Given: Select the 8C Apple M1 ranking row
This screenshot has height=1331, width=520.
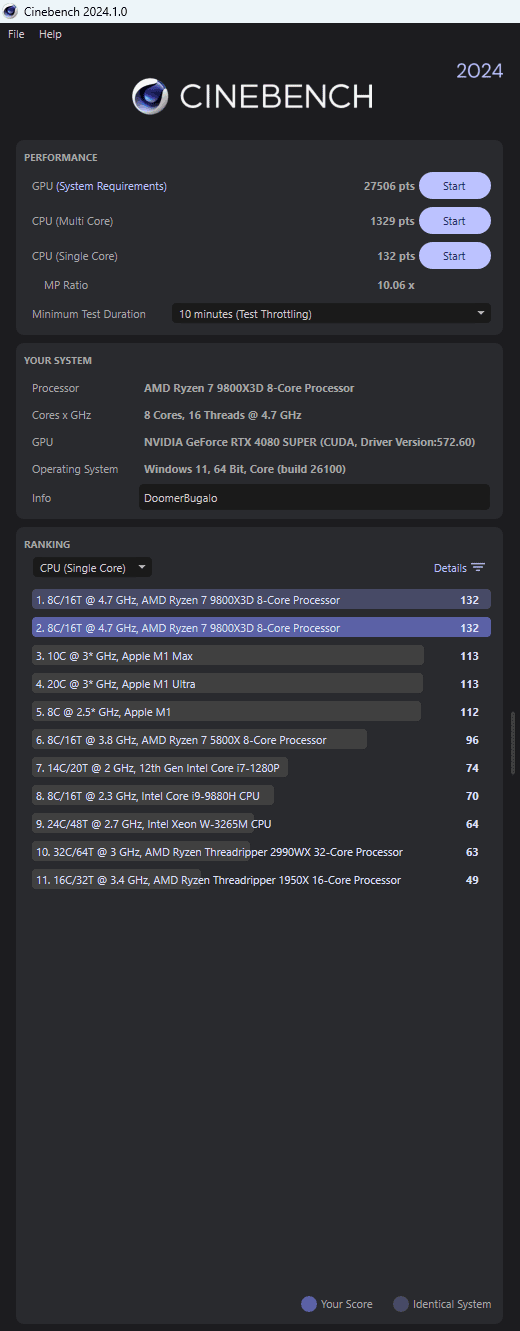Looking at the screenshot, I should point(261,712).
